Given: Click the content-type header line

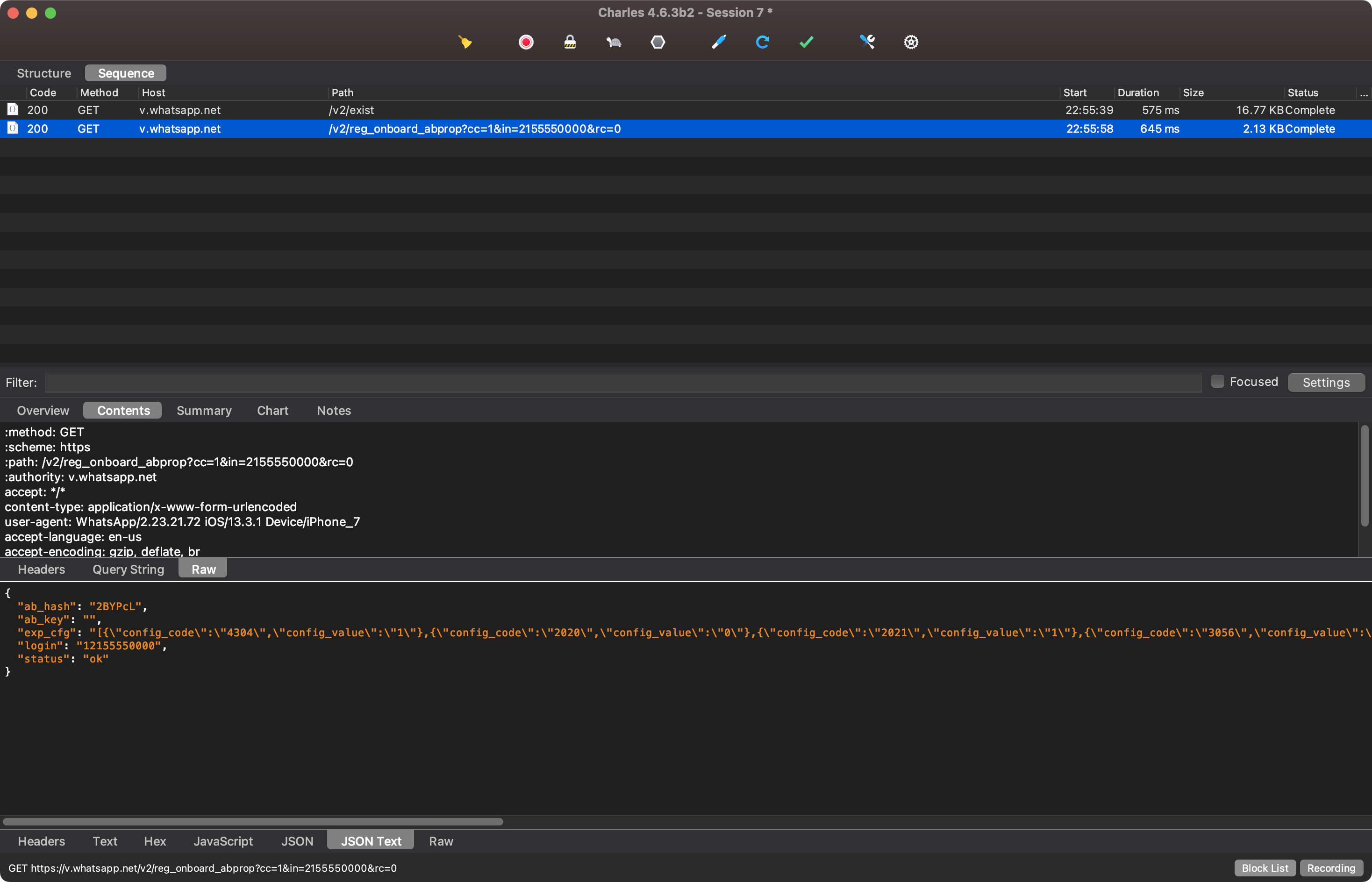Looking at the screenshot, I should pyautogui.click(x=150, y=507).
